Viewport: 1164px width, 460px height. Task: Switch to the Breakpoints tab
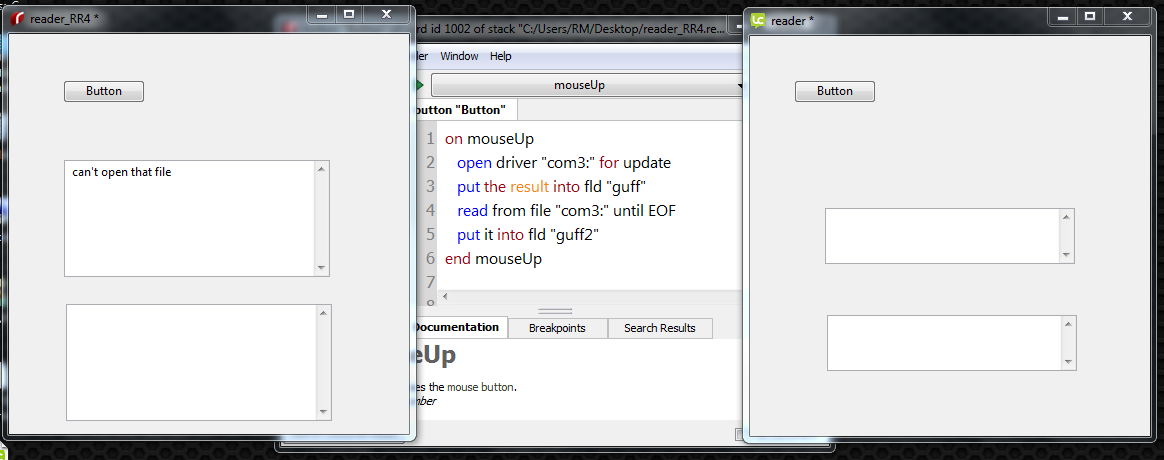pyautogui.click(x=557, y=328)
